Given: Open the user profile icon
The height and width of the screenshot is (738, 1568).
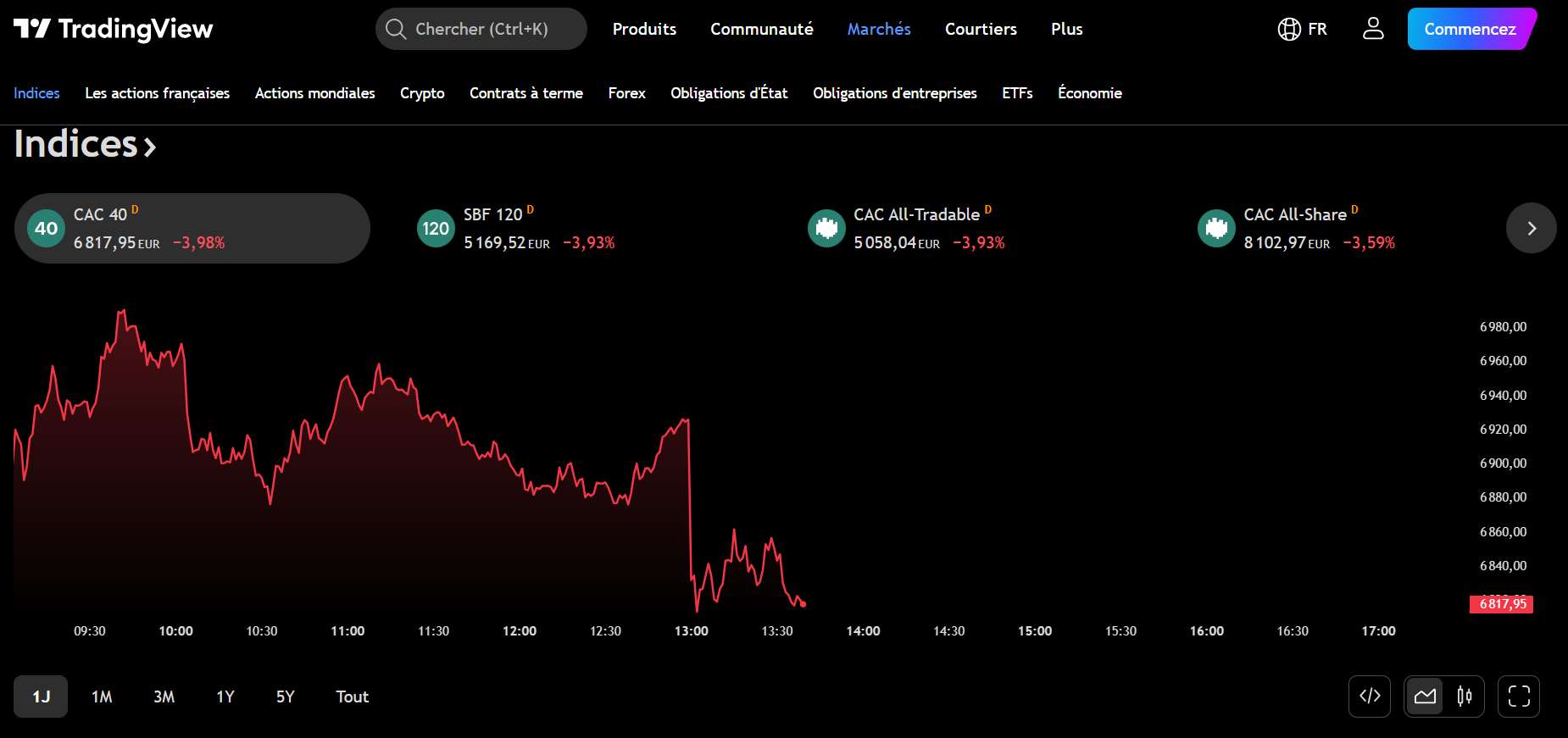Looking at the screenshot, I should click(x=1373, y=29).
